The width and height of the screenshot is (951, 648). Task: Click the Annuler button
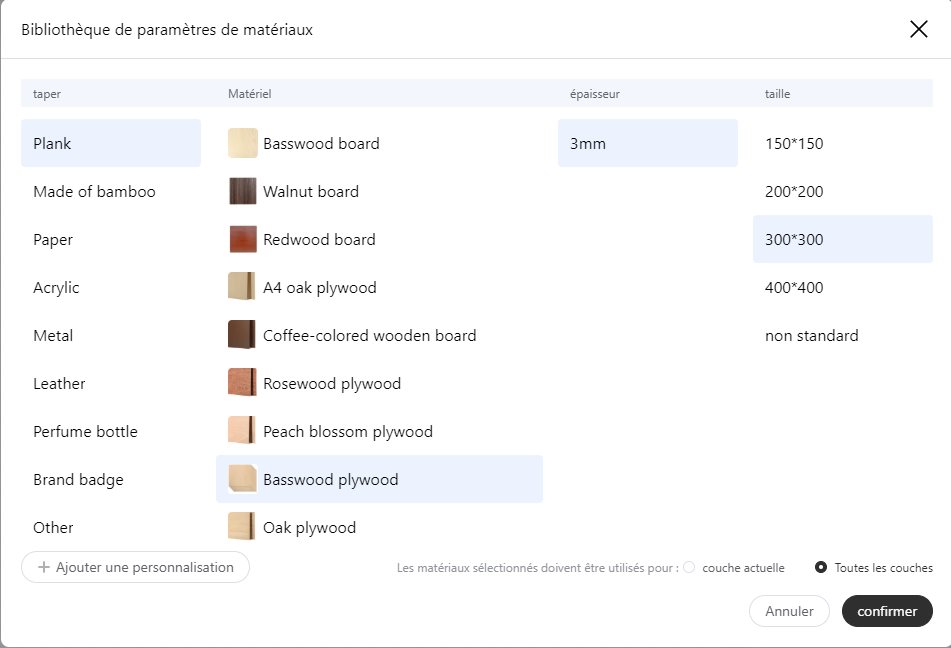coord(789,611)
